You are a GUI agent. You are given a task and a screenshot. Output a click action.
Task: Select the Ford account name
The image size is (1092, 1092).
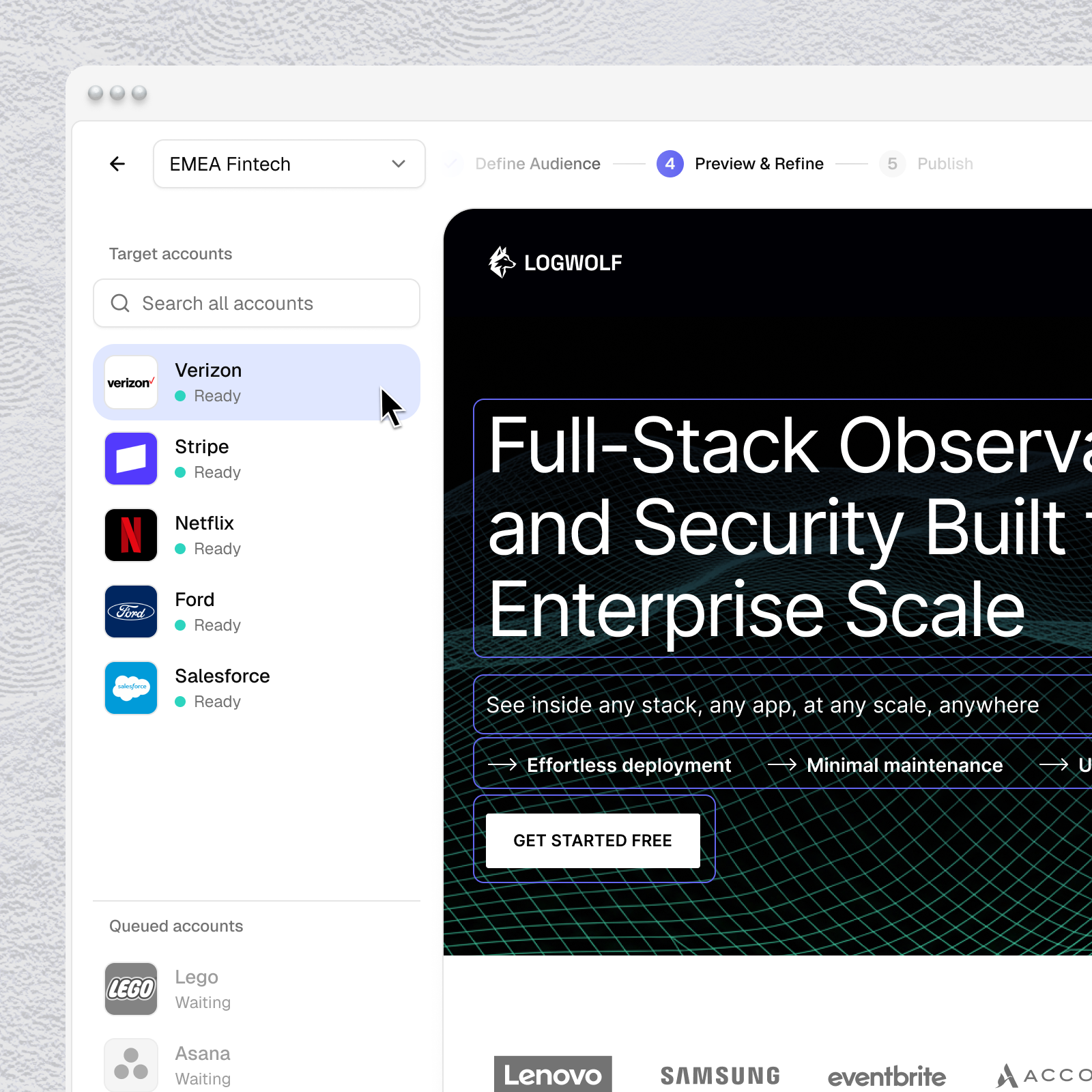tap(195, 600)
